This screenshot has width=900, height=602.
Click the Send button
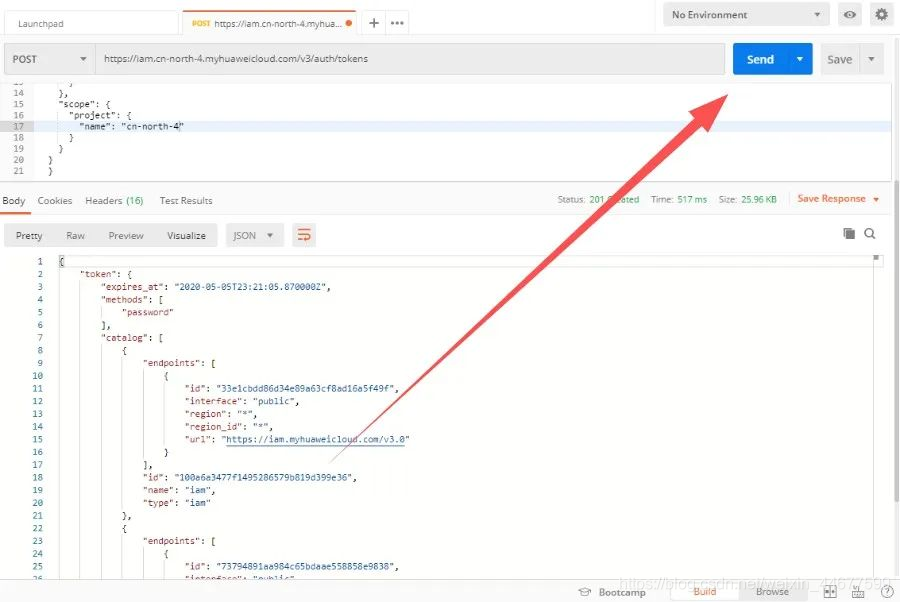760,59
